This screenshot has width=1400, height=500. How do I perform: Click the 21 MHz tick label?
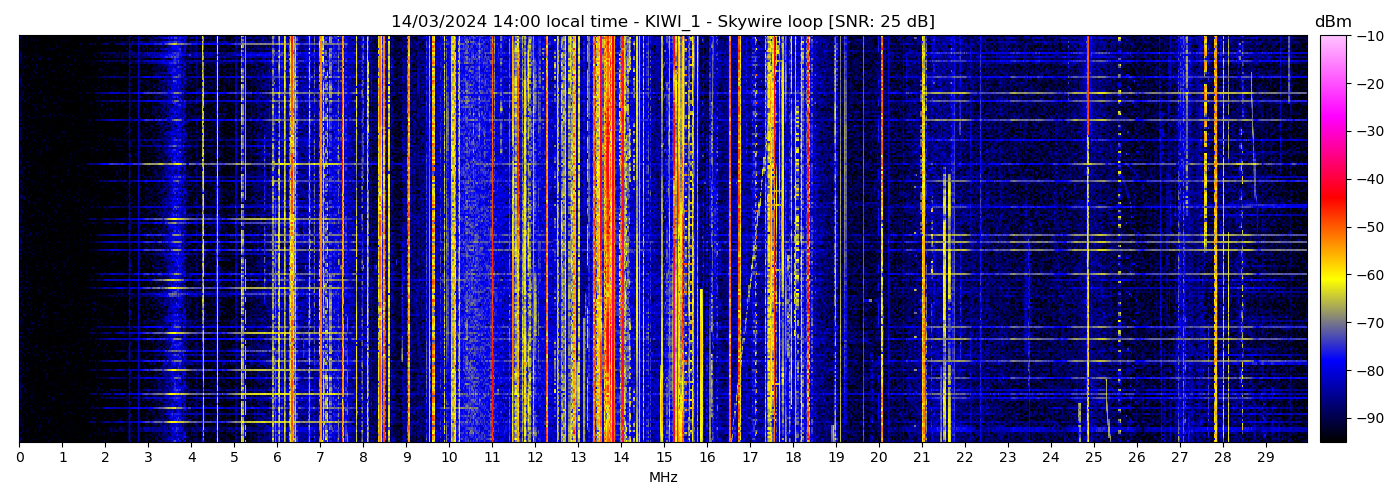pos(921,457)
